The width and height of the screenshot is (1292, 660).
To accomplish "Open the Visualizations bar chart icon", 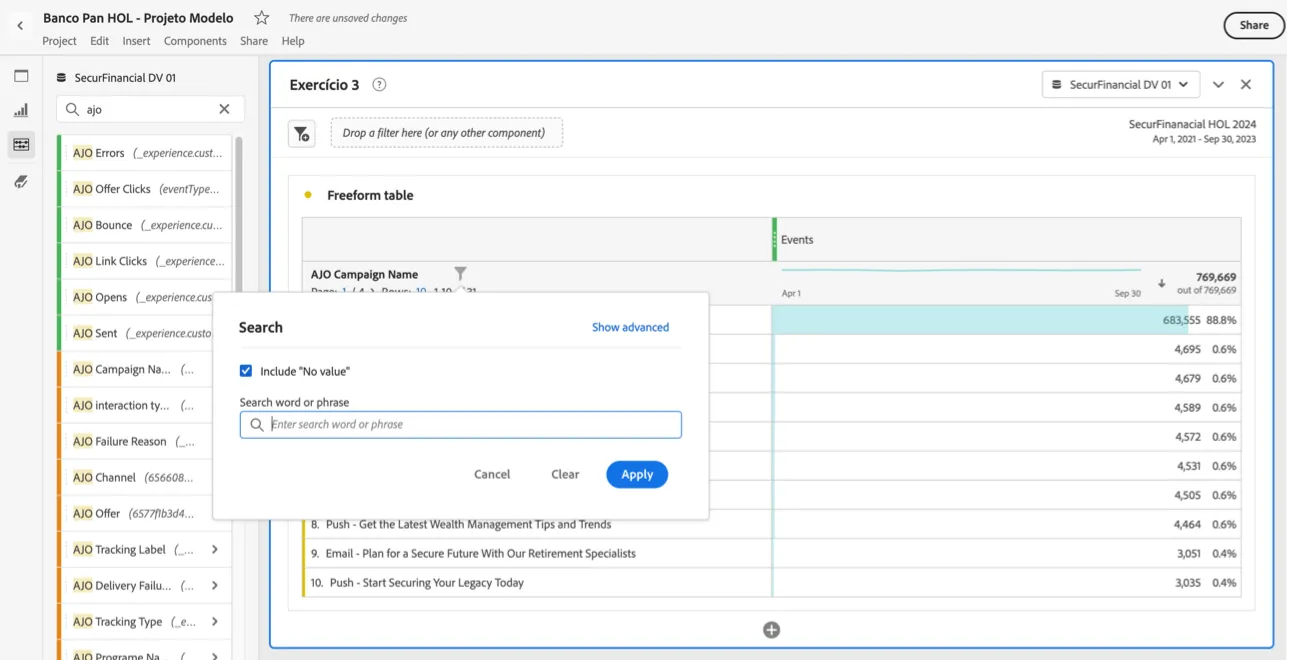I will [21, 110].
